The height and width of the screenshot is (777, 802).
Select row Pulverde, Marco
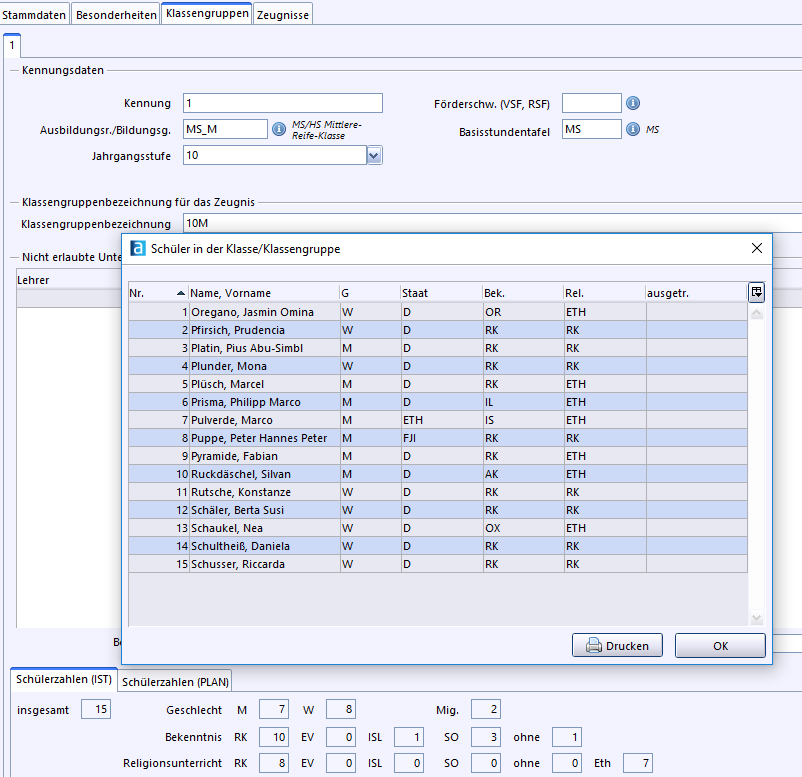438,420
